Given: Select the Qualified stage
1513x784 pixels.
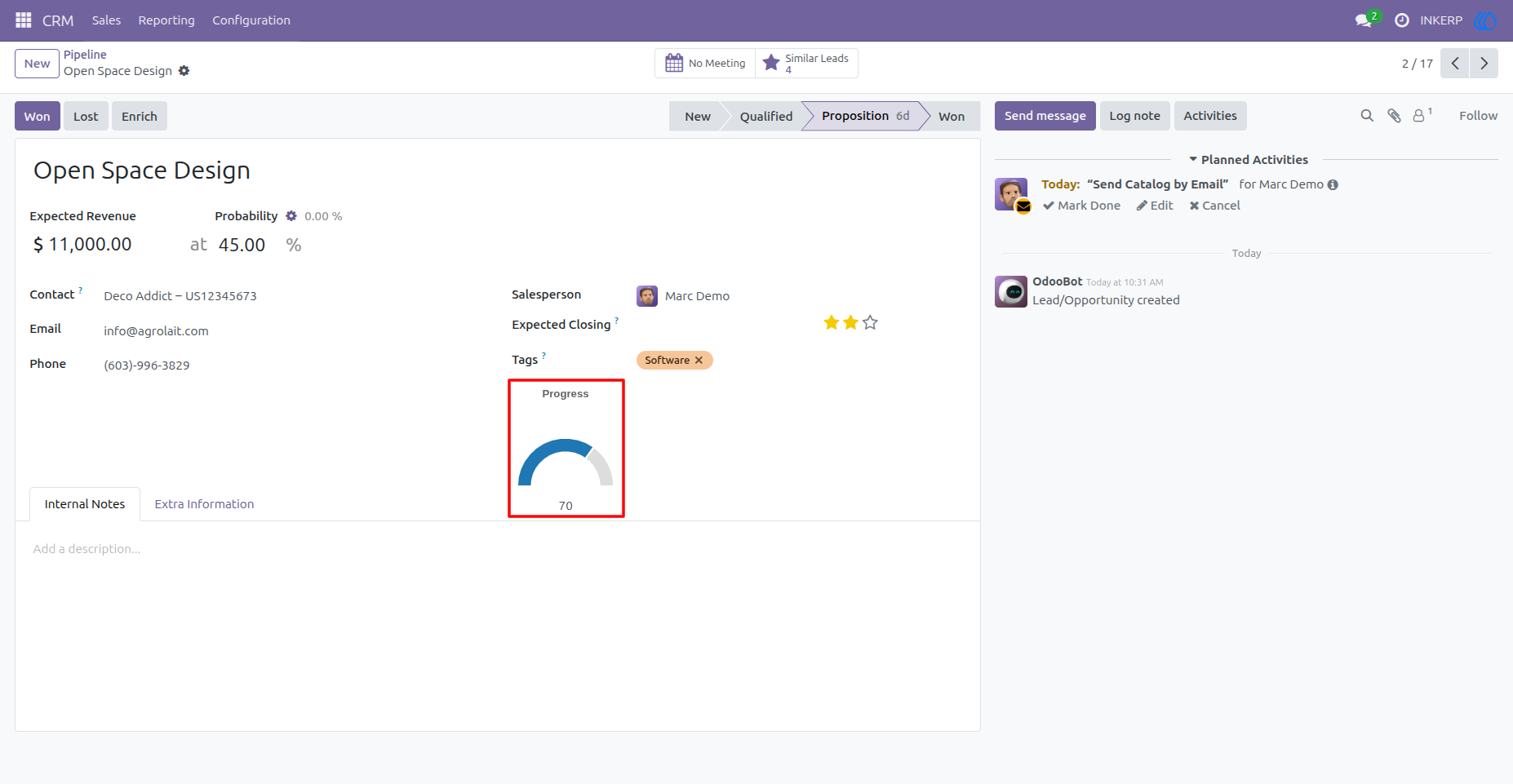Looking at the screenshot, I should click(x=765, y=116).
